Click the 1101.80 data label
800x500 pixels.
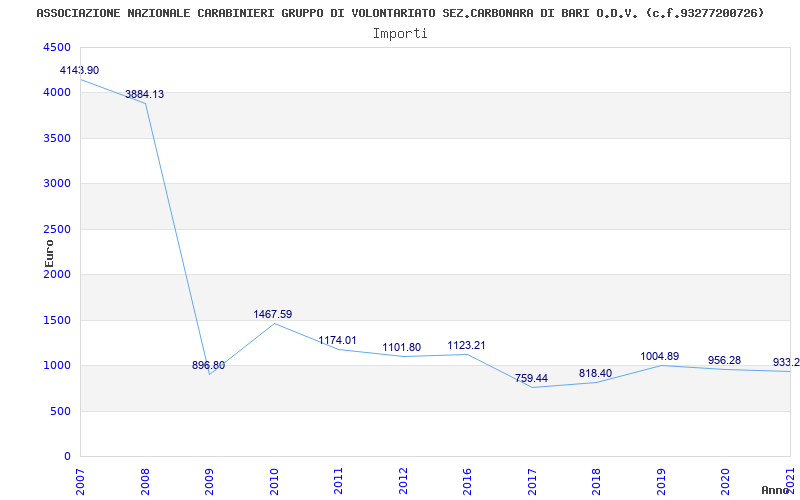pyautogui.click(x=402, y=347)
